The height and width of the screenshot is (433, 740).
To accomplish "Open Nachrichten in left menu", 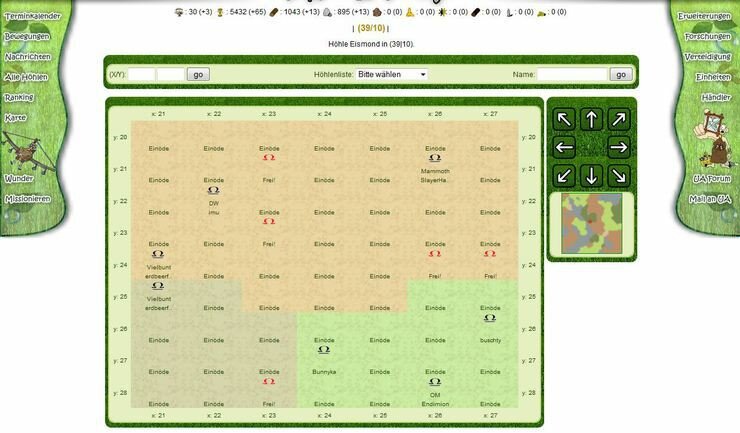I will 28,57.
